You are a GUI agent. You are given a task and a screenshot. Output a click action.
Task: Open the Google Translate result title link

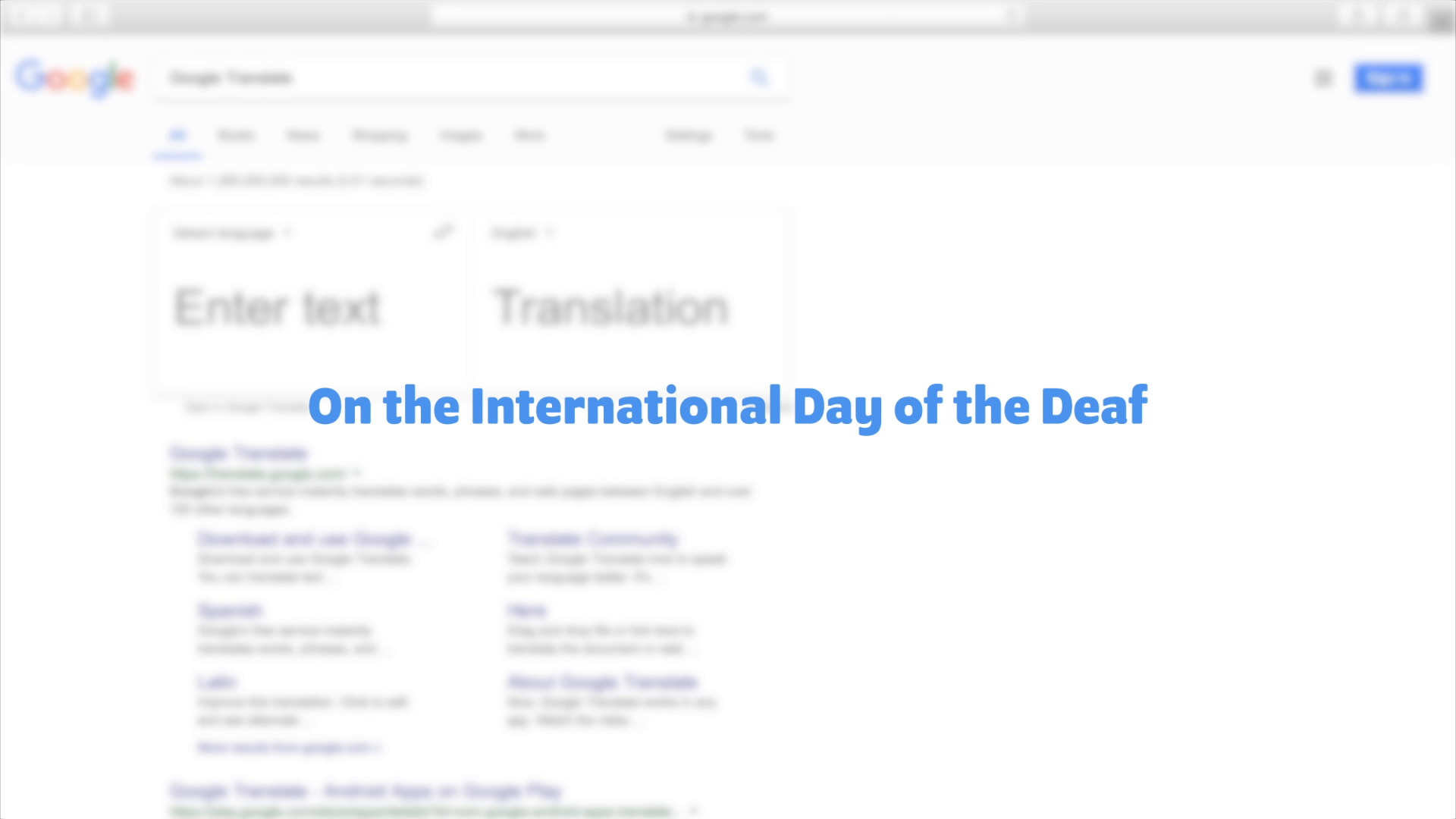pos(239,453)
